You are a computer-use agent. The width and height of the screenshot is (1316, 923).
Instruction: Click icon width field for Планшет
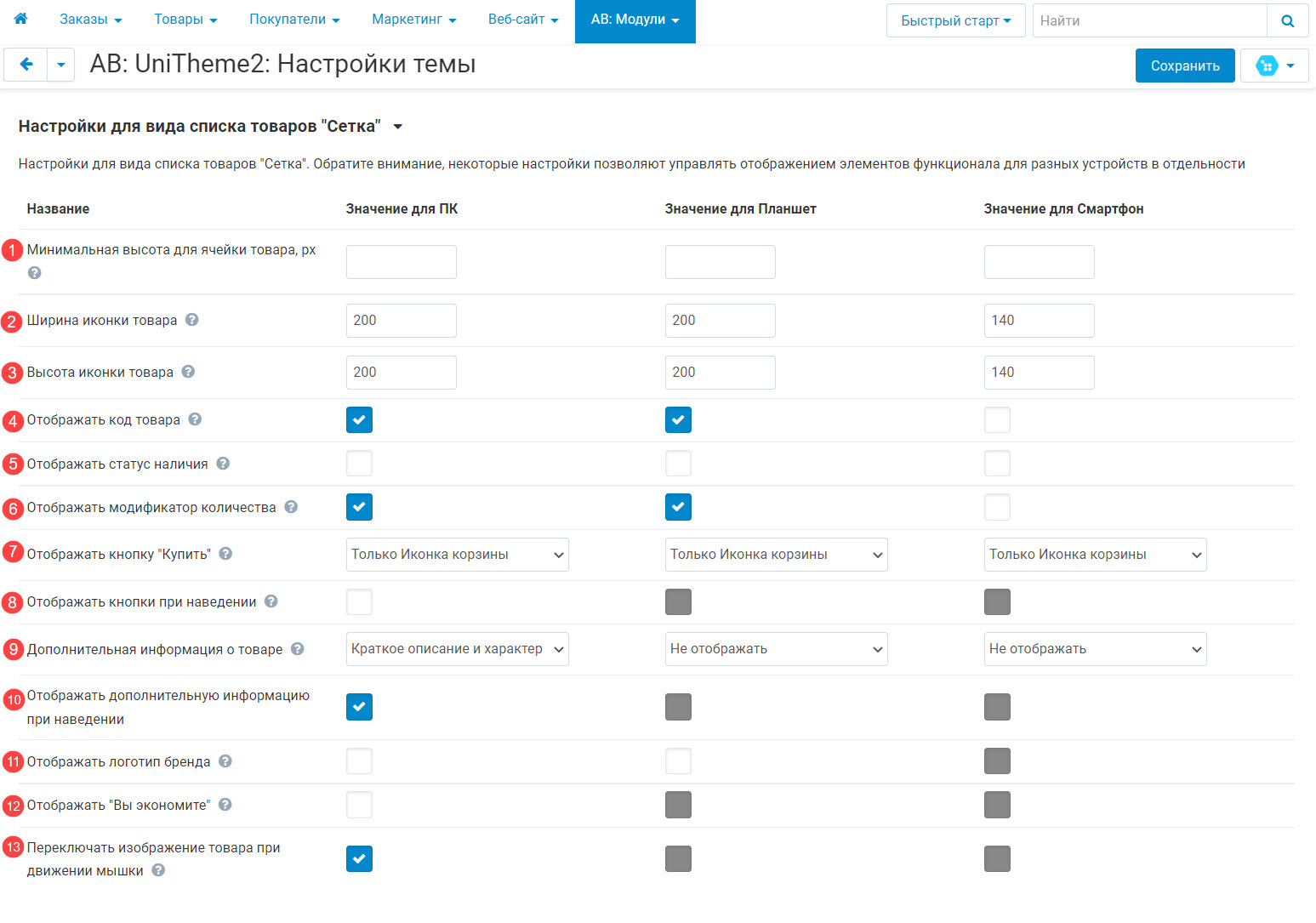point(721,321)
